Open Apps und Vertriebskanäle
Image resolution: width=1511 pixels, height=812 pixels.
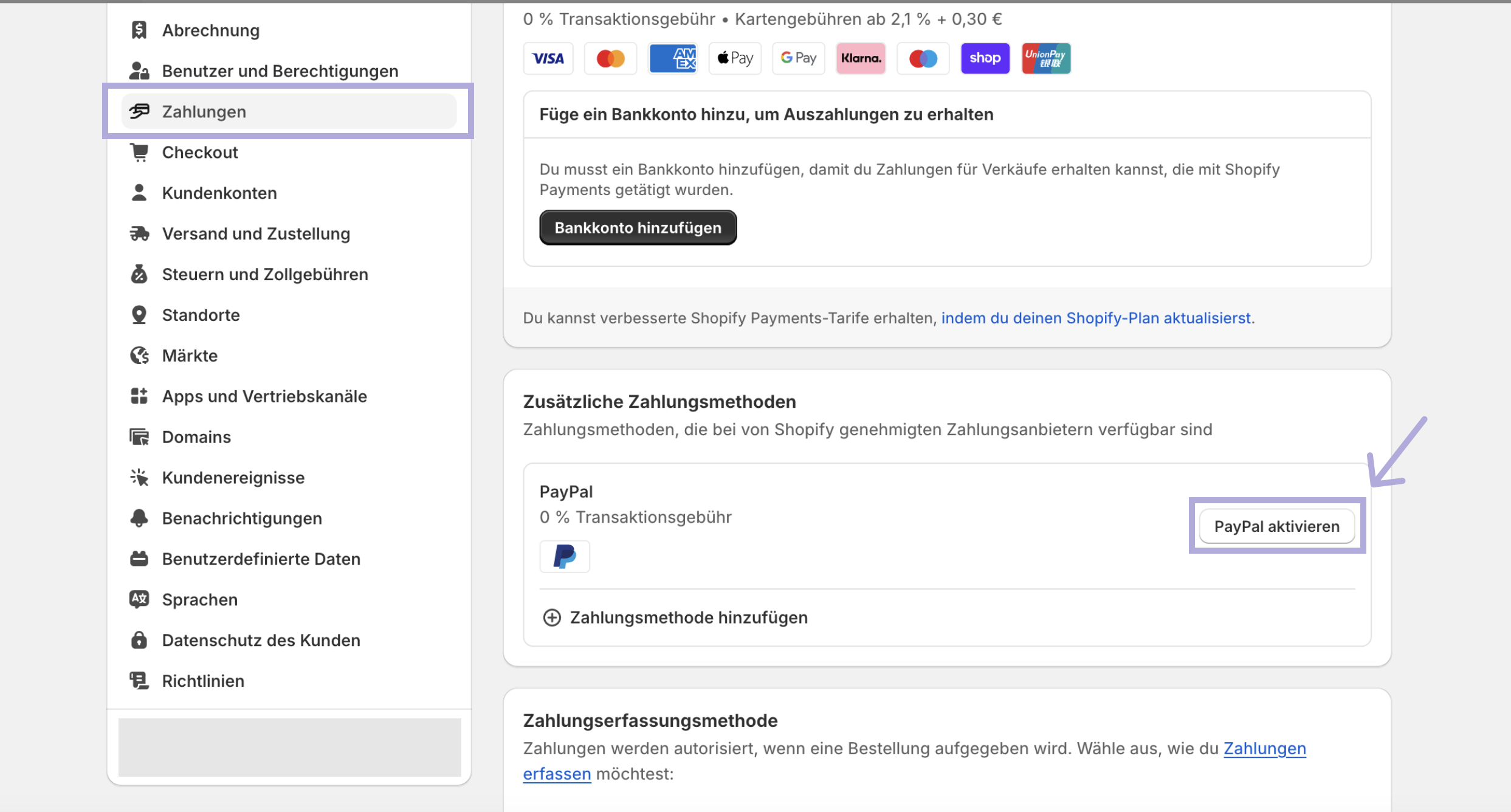pos(289,396)
